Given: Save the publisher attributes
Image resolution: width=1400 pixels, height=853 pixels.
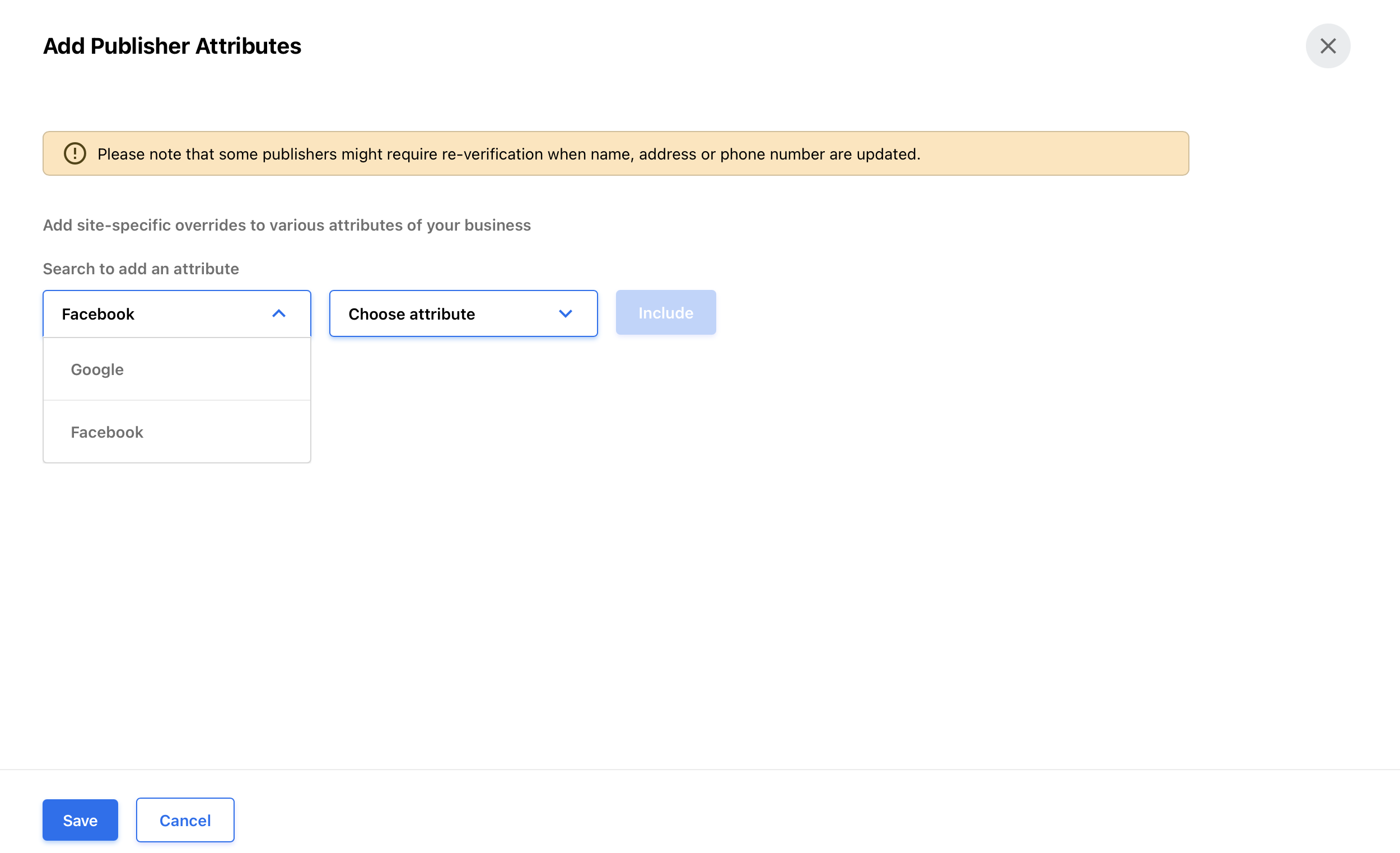Looking at the screenshot, I should 80,820.
